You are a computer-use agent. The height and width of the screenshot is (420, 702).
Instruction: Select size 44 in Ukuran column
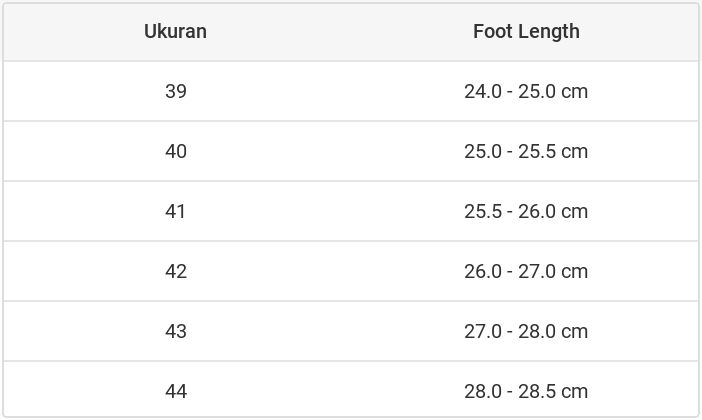click(176, 391)
